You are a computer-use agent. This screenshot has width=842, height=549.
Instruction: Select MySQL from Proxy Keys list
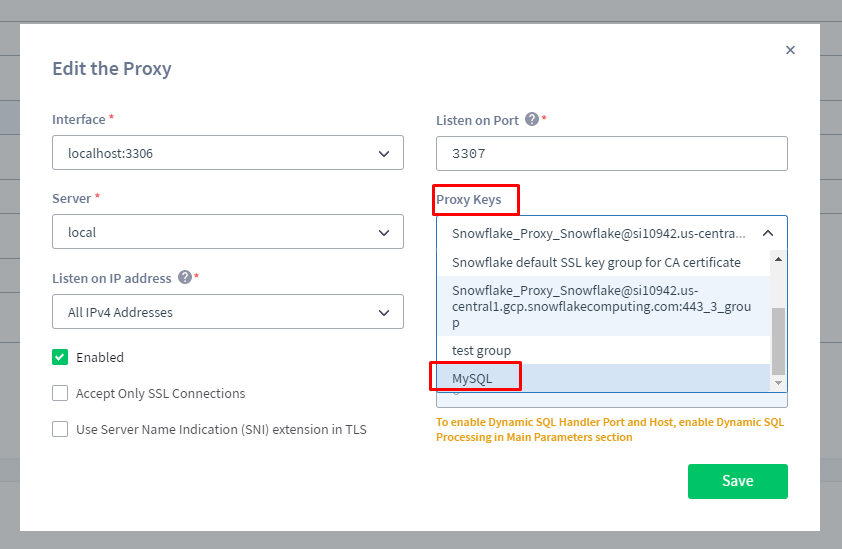472,378
